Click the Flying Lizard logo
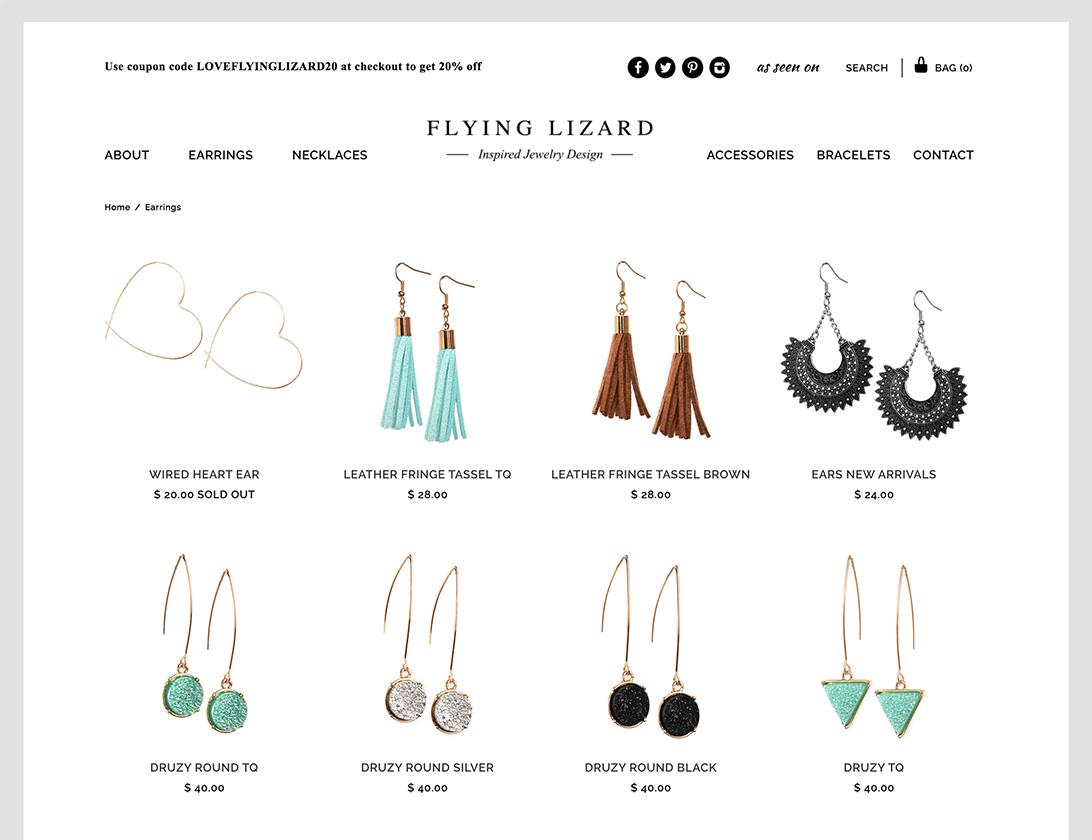The height and width of the screenshot is (840, 1092). click(540, 140)
